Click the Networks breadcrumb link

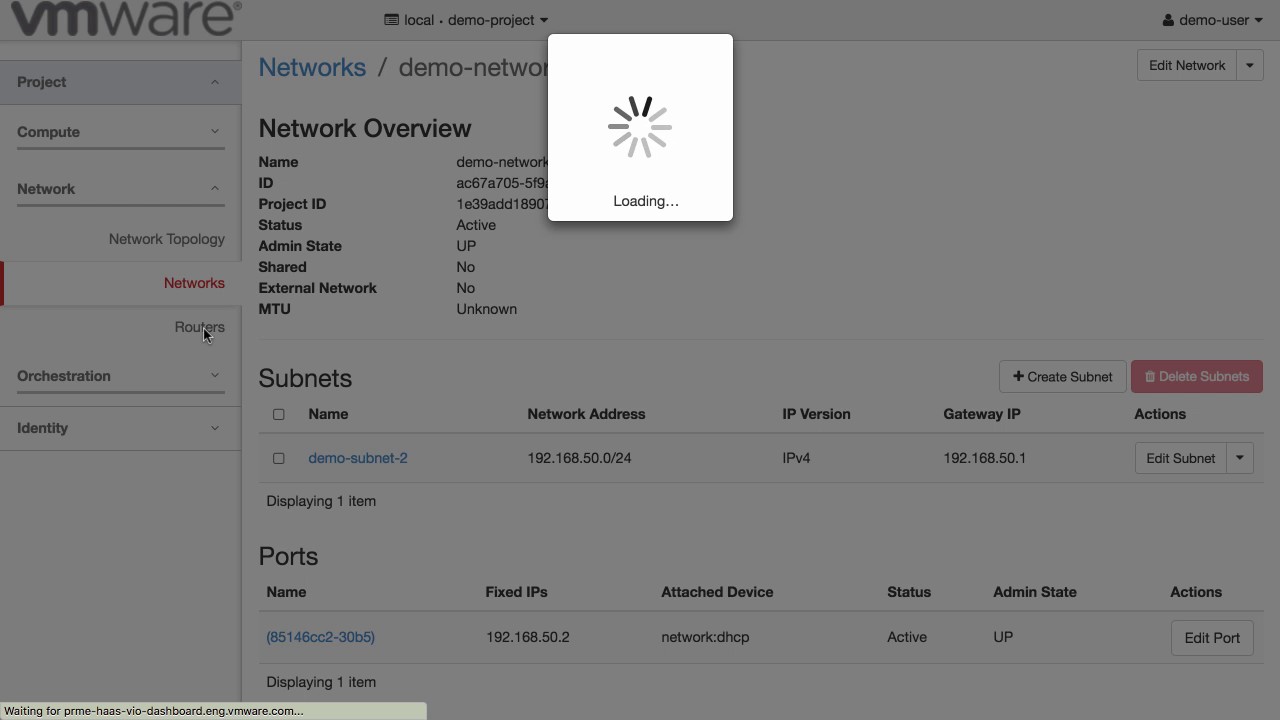pos(312,67)
